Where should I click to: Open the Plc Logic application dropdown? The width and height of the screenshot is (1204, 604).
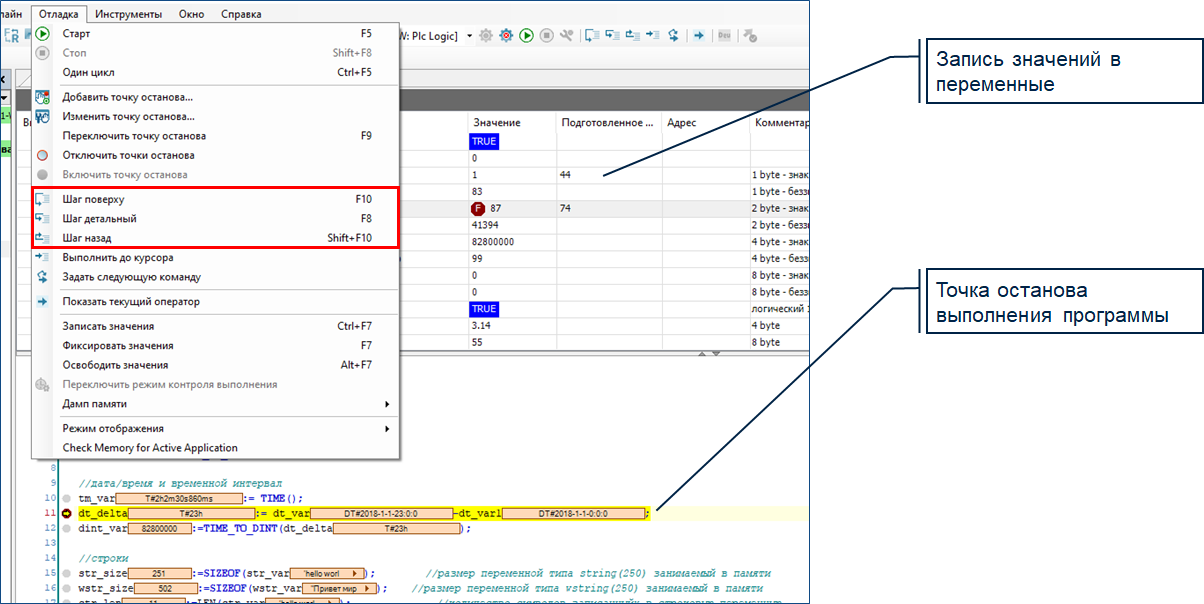469,36
